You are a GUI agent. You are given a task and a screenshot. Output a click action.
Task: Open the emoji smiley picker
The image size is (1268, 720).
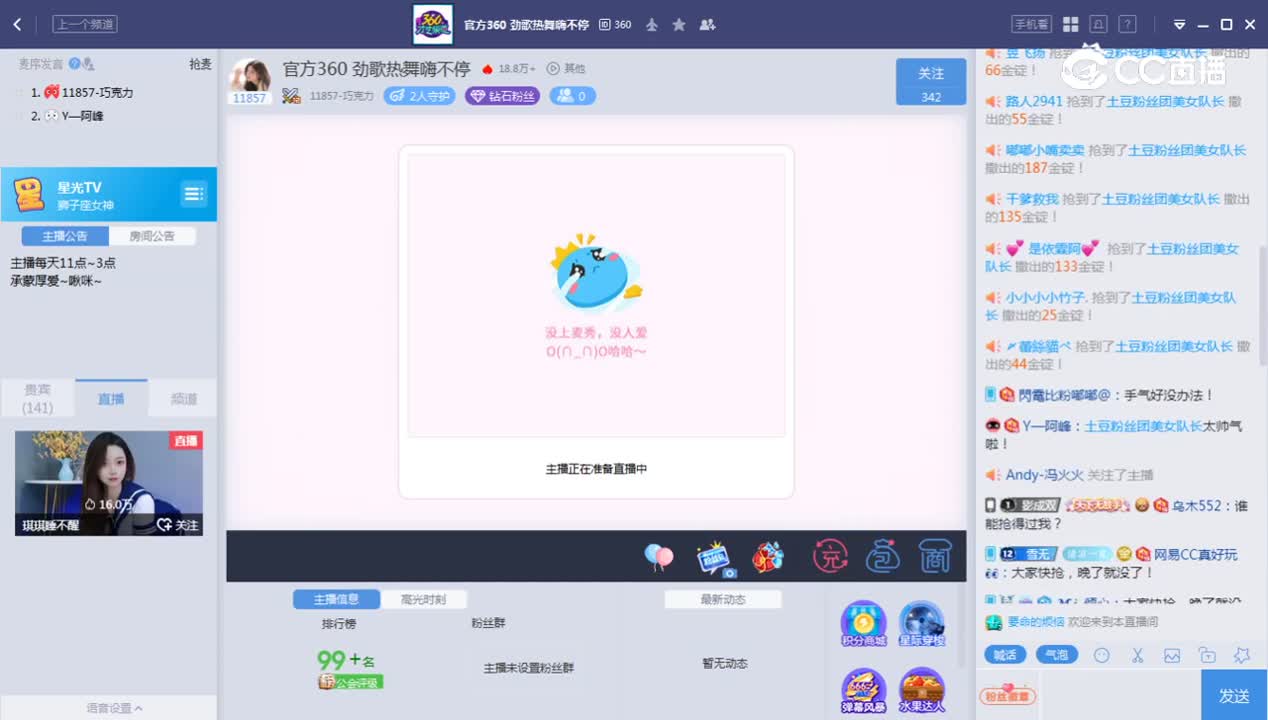click(1102, 656)
